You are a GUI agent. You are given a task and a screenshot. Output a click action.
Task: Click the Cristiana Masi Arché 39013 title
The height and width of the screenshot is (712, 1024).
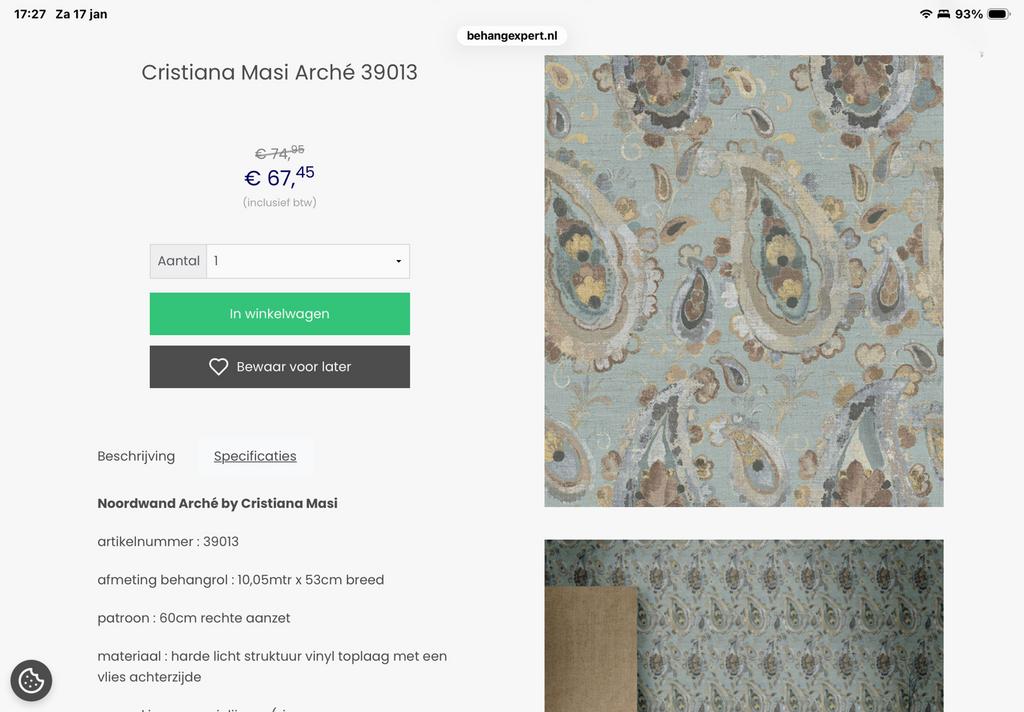tap(279, 72)
